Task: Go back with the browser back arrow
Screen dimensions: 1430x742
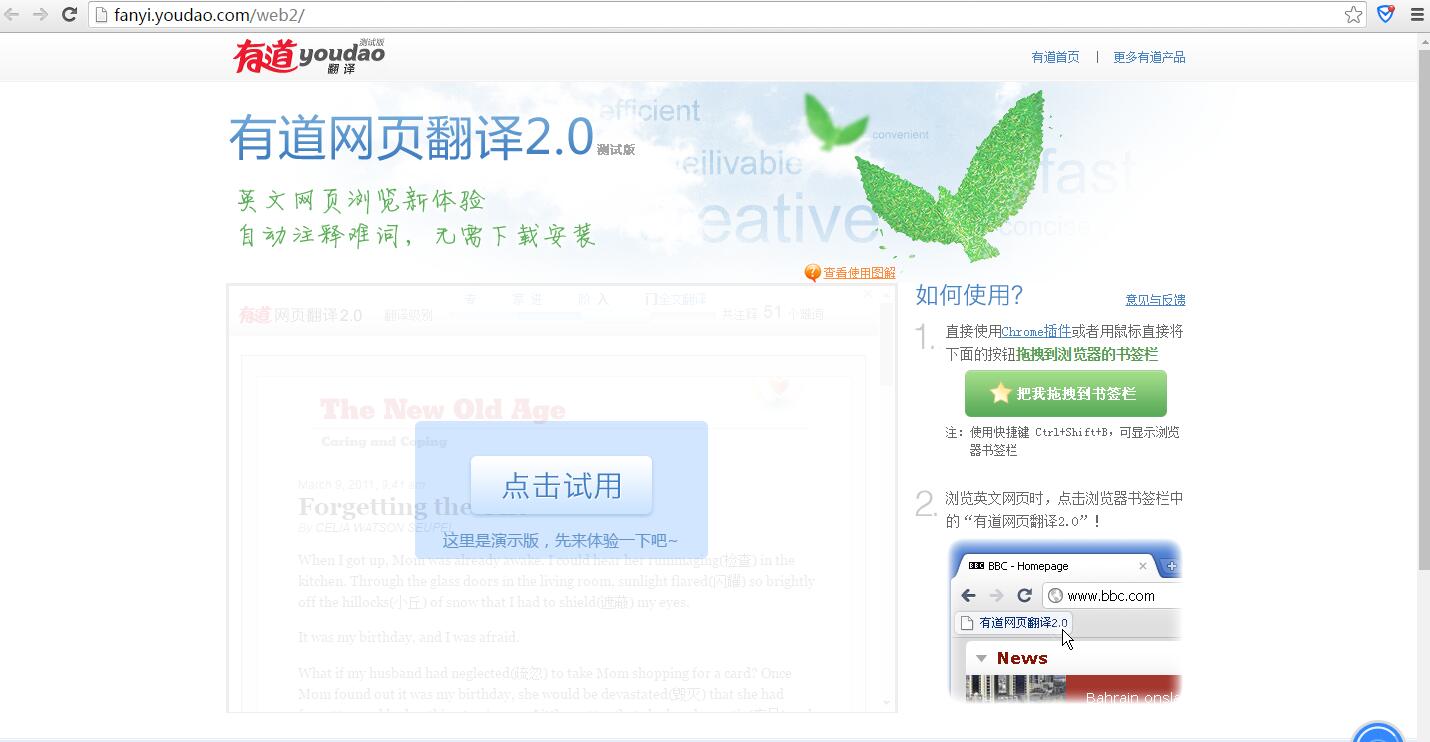Action: [12, 14]
